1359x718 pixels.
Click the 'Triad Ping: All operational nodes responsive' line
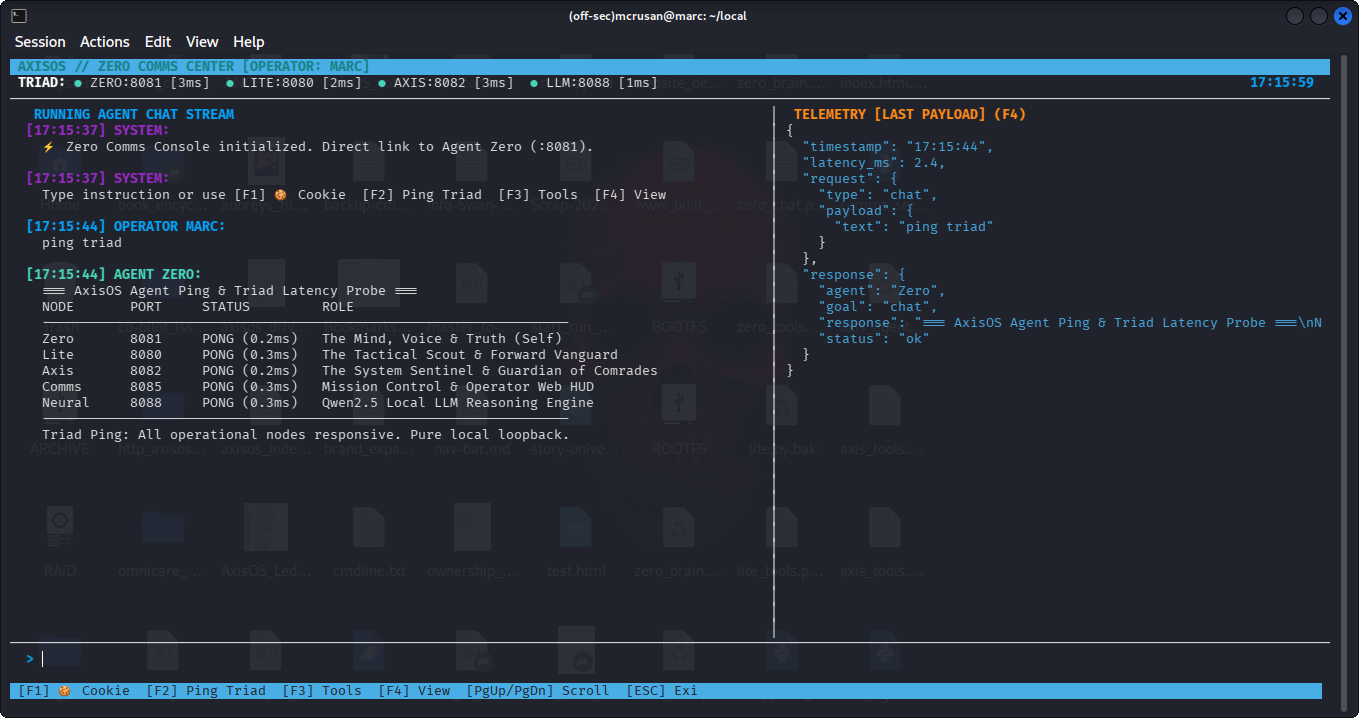tap(306, 435)
